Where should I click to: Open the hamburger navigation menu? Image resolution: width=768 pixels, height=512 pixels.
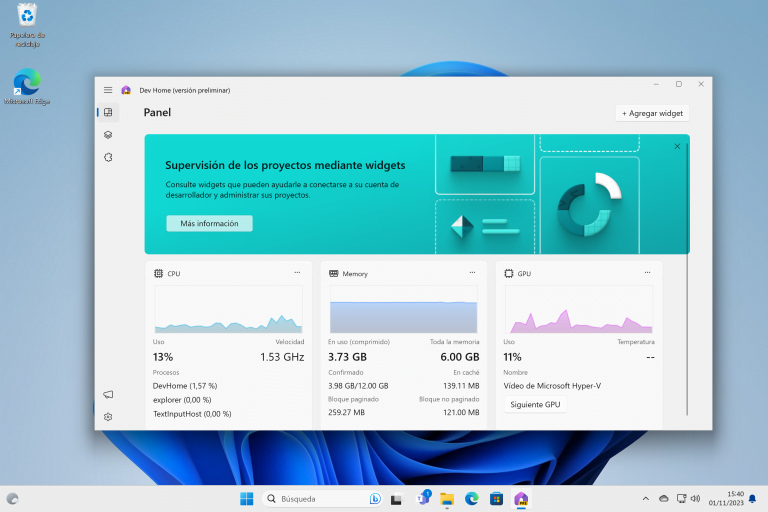[x=108, y=90]
